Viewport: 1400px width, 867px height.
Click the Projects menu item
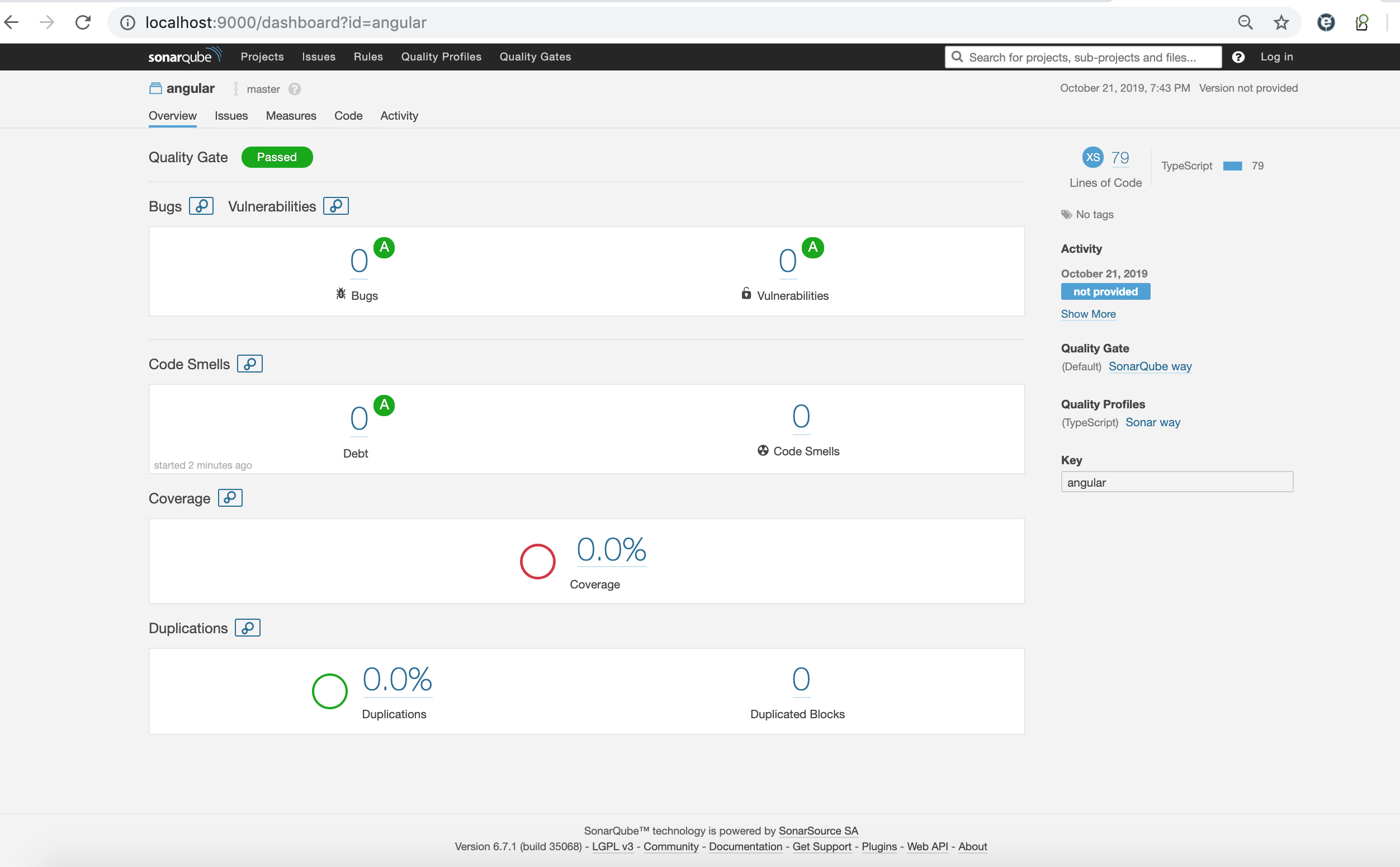261,56
